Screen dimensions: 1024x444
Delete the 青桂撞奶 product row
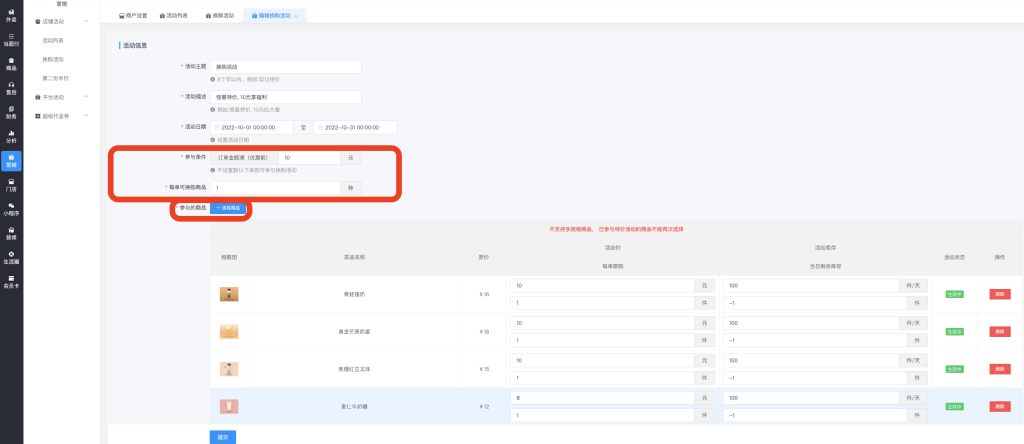pyautogui.click(x=998, y=294)
